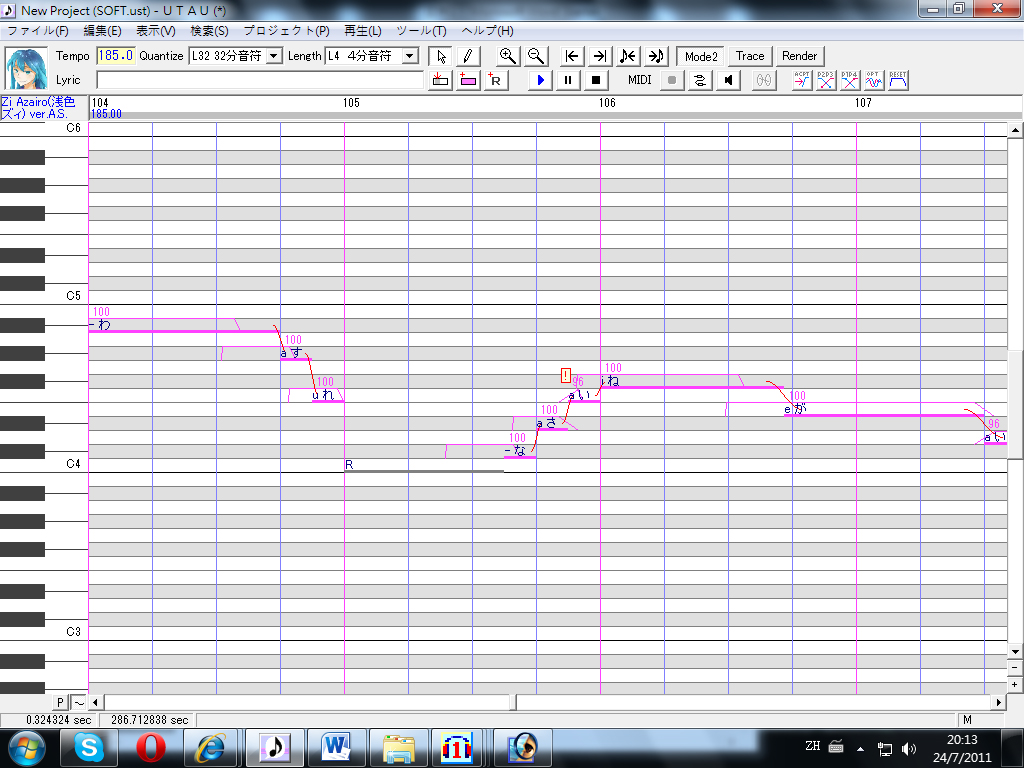Click the horizontal scrollbar thumb
The height and width of the screenshot is (768, 1024).
coord(513,703)
